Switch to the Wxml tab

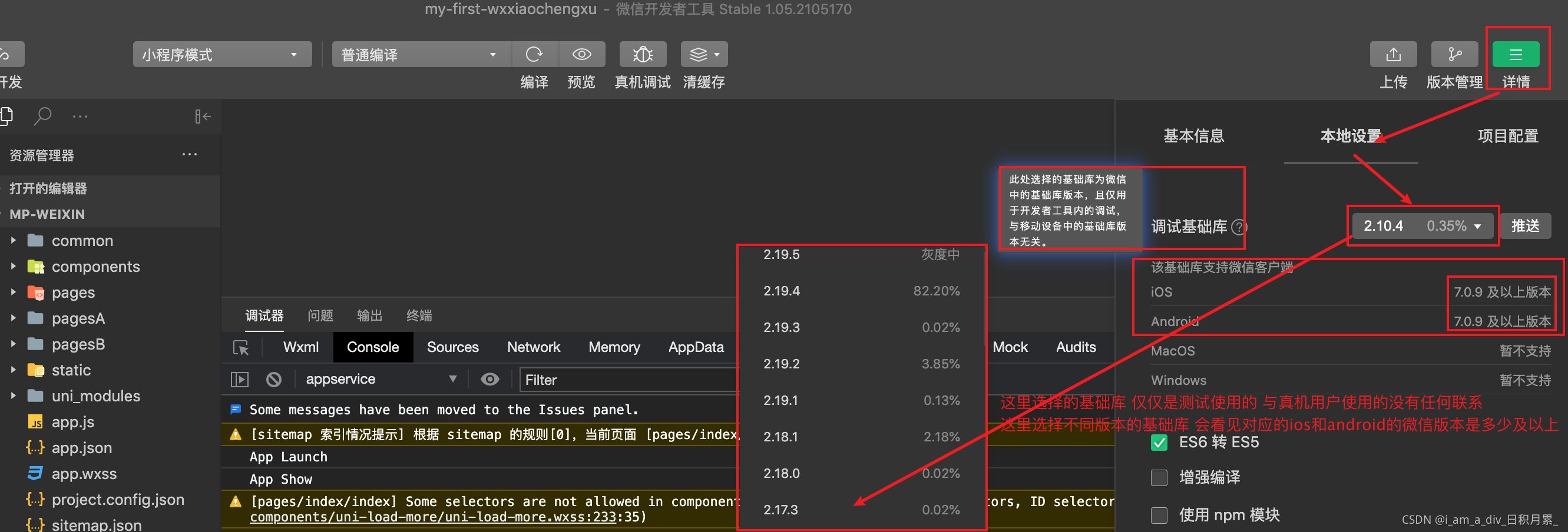300,347
